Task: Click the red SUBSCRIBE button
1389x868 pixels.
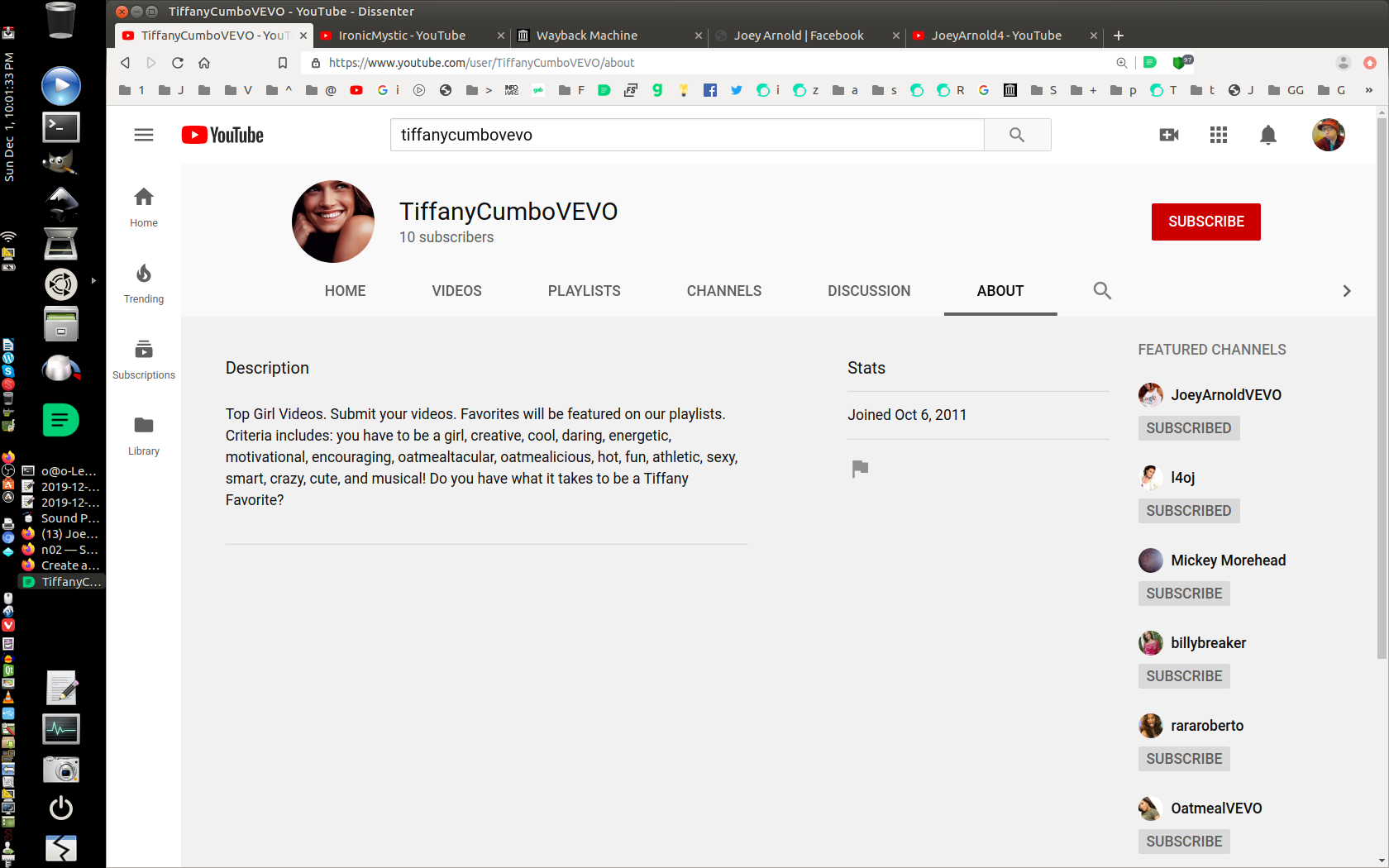Action: pos(1205,222)
